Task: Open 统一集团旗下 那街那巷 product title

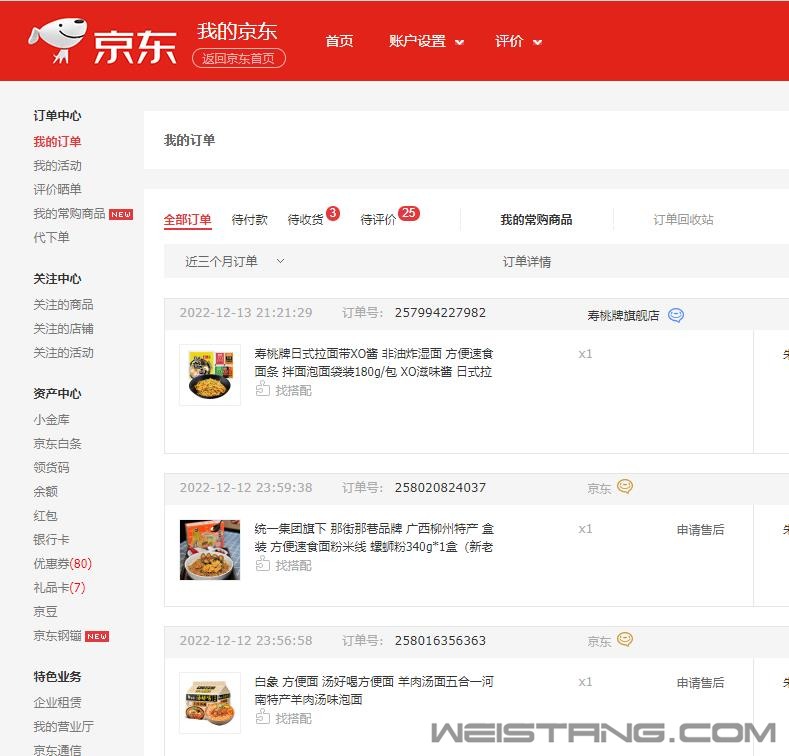Action: (373, 538)
